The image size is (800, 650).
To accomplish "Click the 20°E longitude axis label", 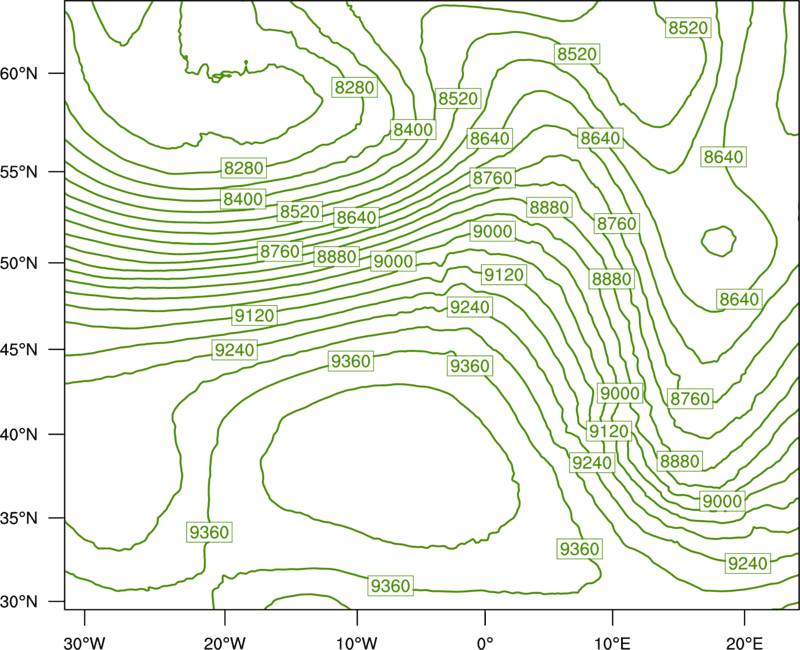I will 744,643.
